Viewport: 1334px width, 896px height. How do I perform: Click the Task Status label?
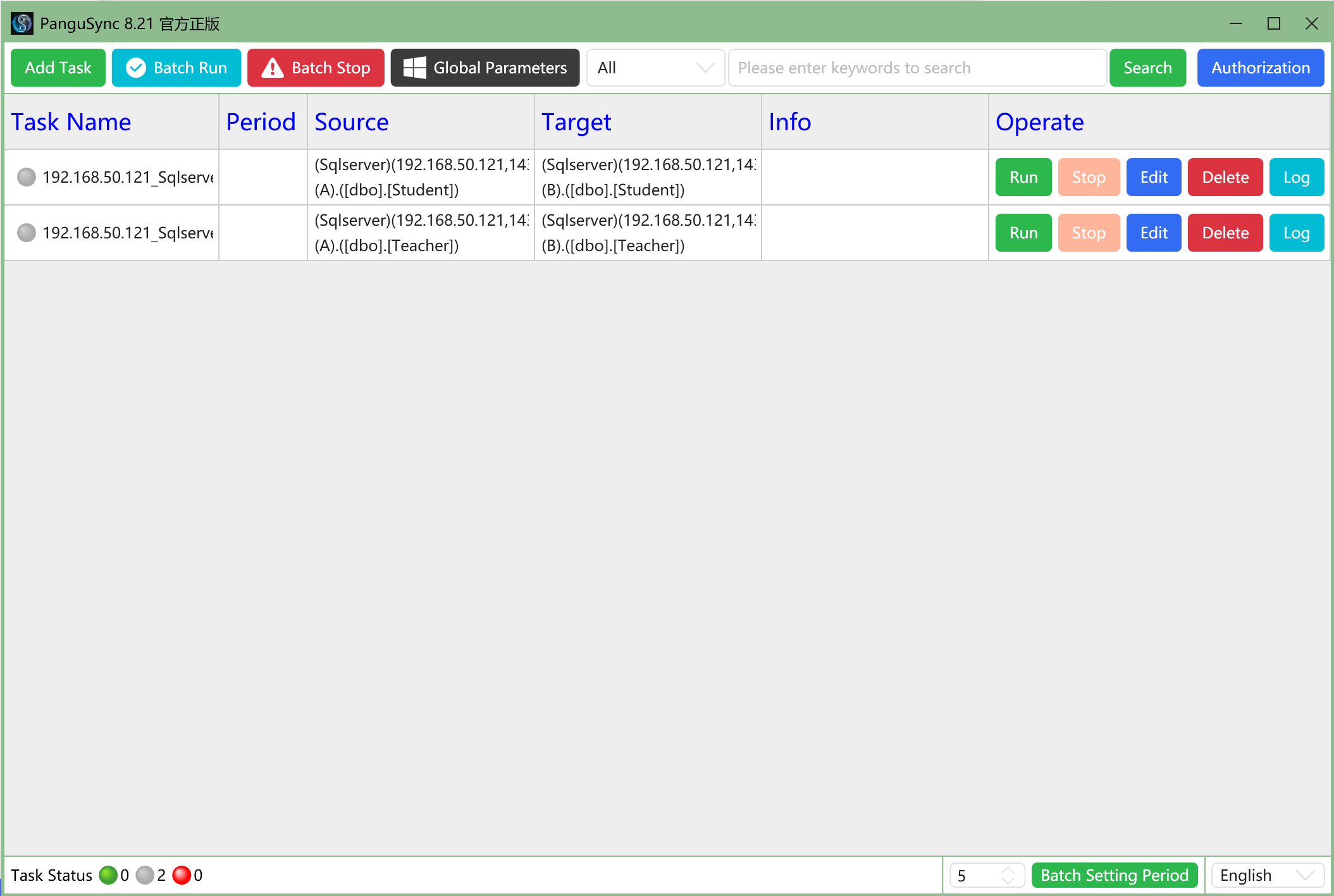point(52,875)
